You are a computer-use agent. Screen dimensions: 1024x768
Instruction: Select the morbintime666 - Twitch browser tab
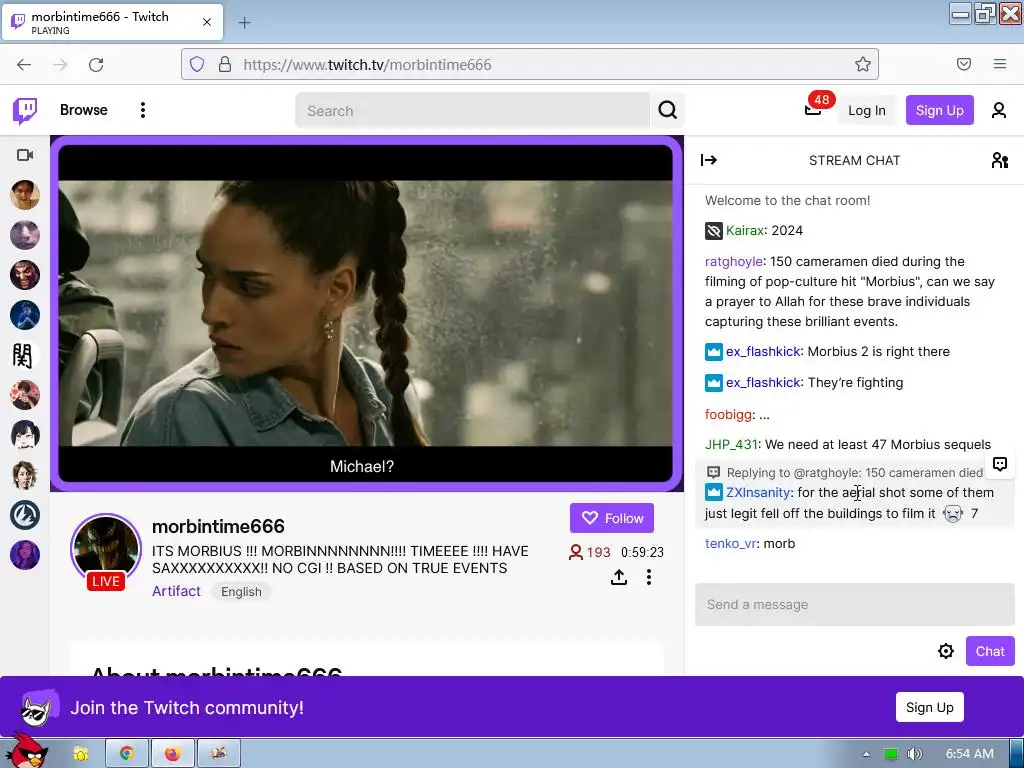112,22
